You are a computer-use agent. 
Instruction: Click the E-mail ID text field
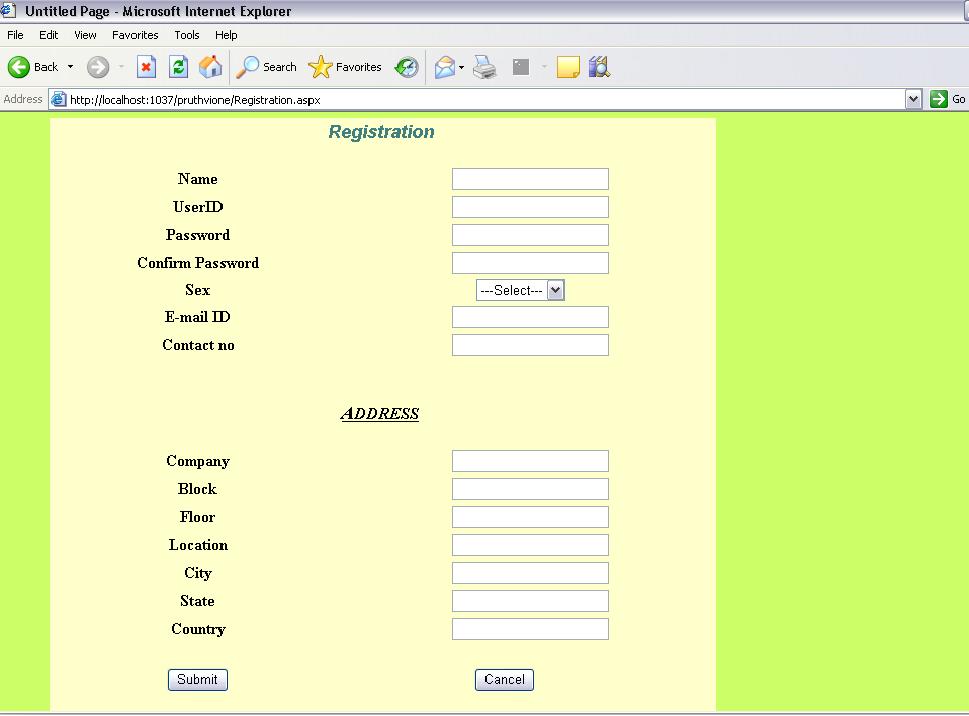point(530,317)
